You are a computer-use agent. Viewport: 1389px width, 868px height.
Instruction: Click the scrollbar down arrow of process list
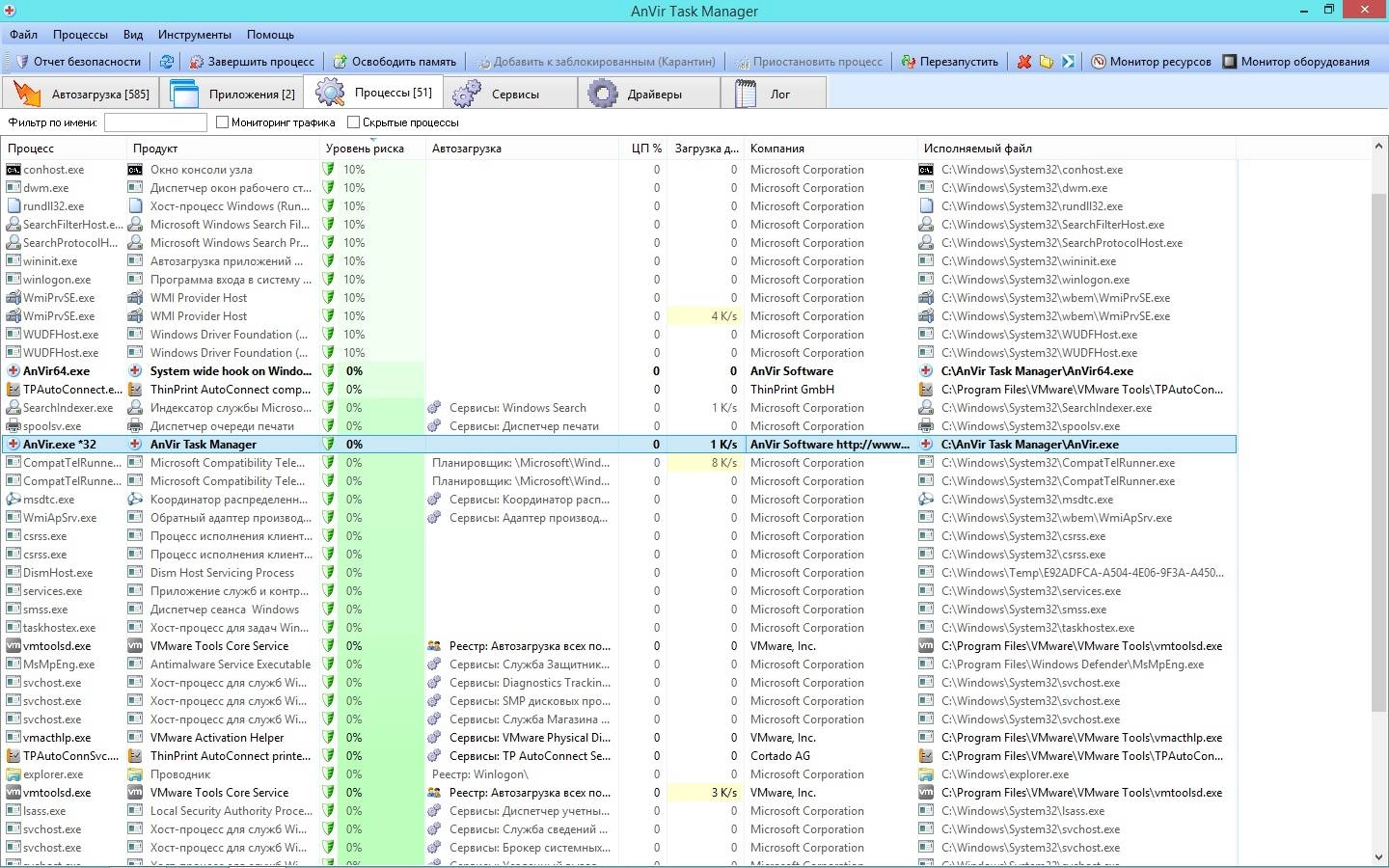point(1379,856)
